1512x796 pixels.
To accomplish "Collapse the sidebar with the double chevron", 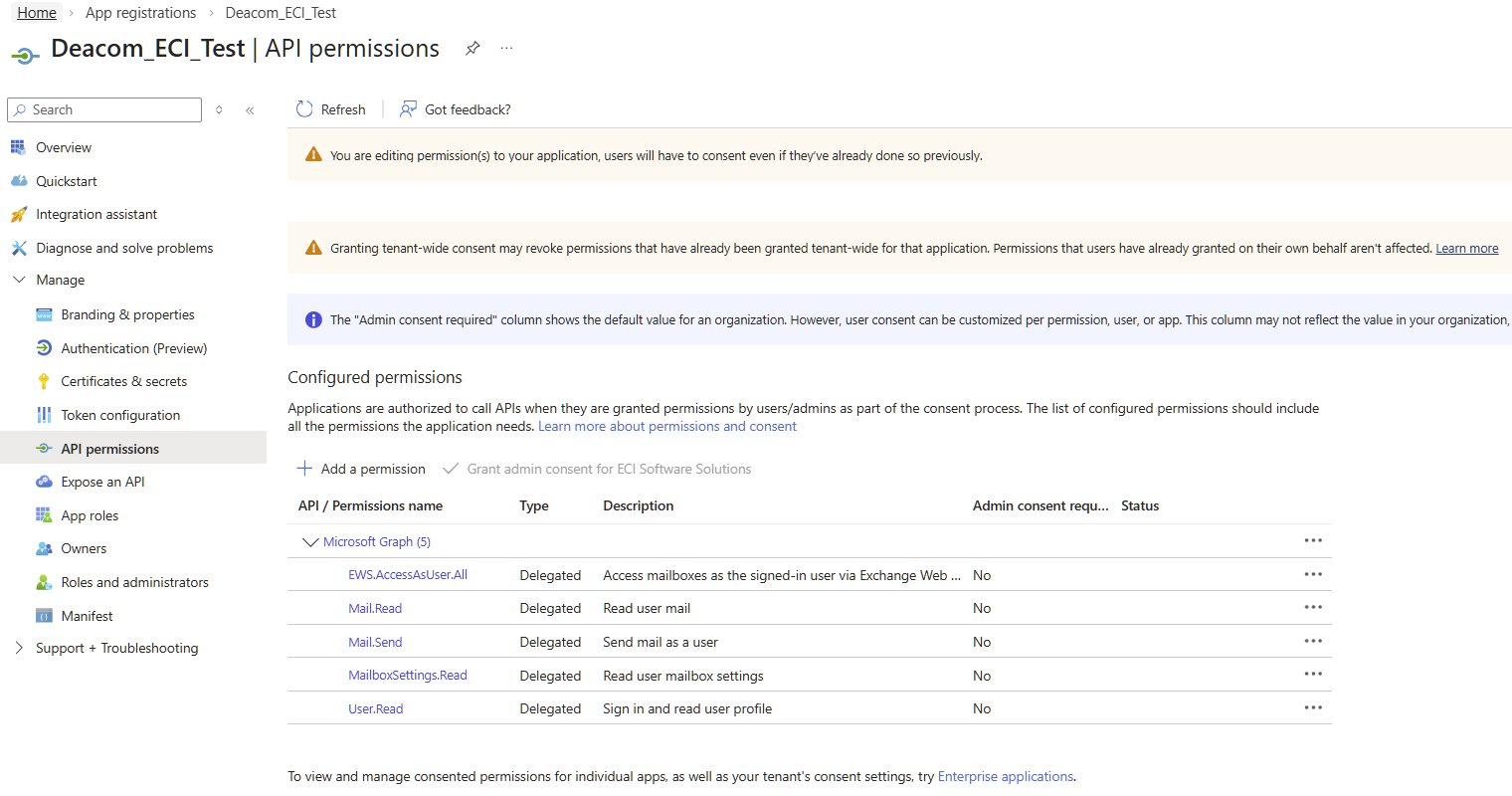I will click(x=250, y=110).
